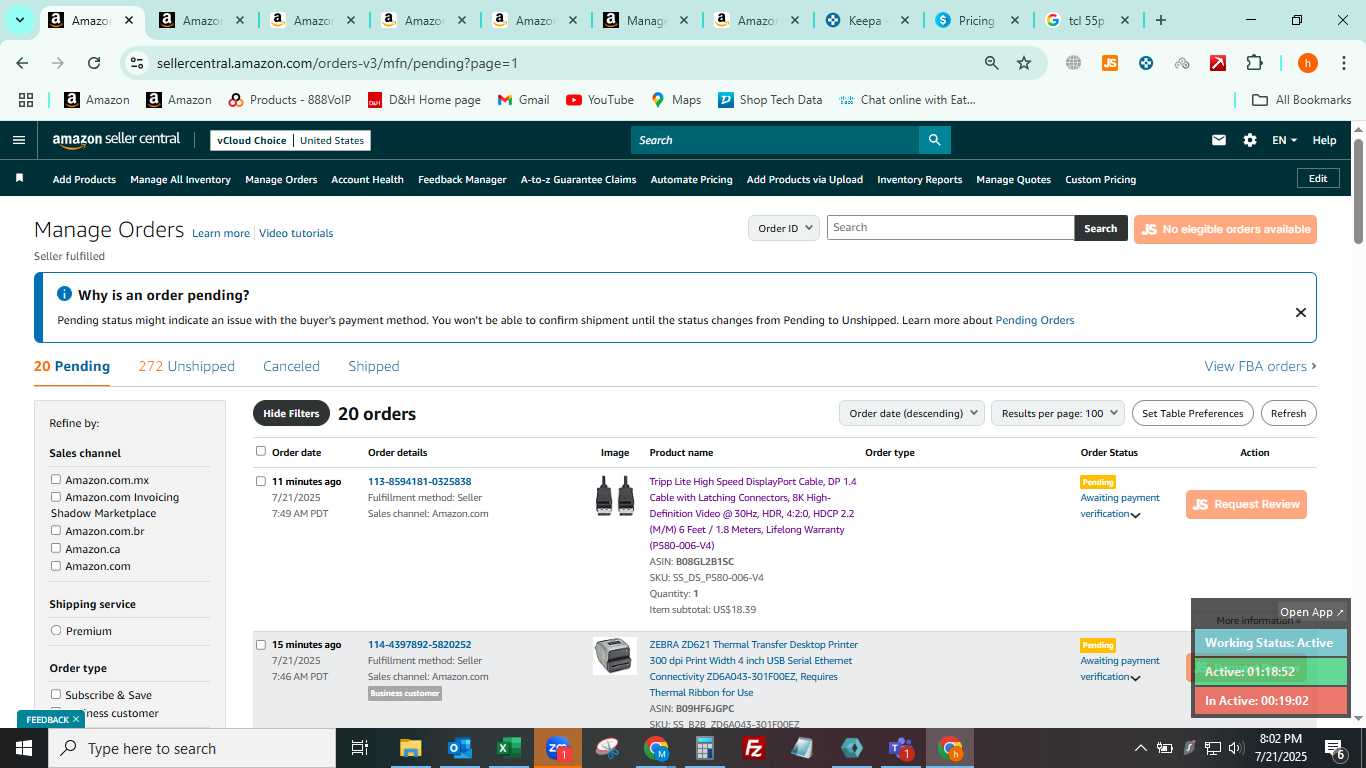The height and width of the screenshot is (768, 1366).
Task: Open the YouTube bookmark
Action: click(600, 100)
